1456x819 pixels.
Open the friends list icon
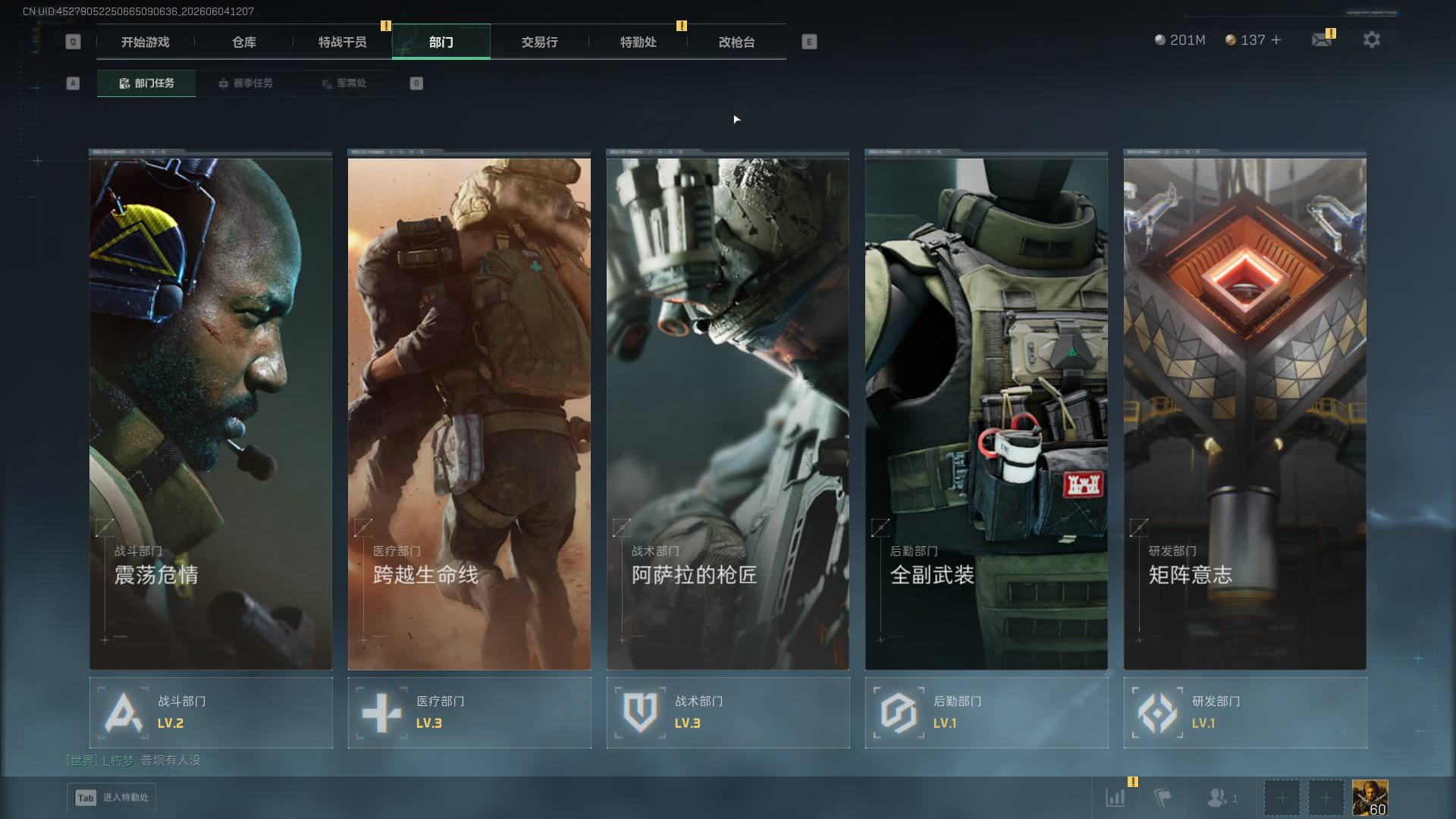click(x=1216, y=798)
